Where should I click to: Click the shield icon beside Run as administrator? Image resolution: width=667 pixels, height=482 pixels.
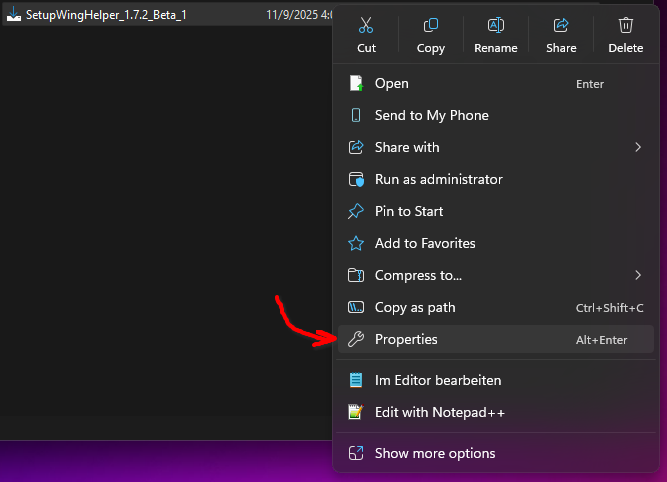355,179
